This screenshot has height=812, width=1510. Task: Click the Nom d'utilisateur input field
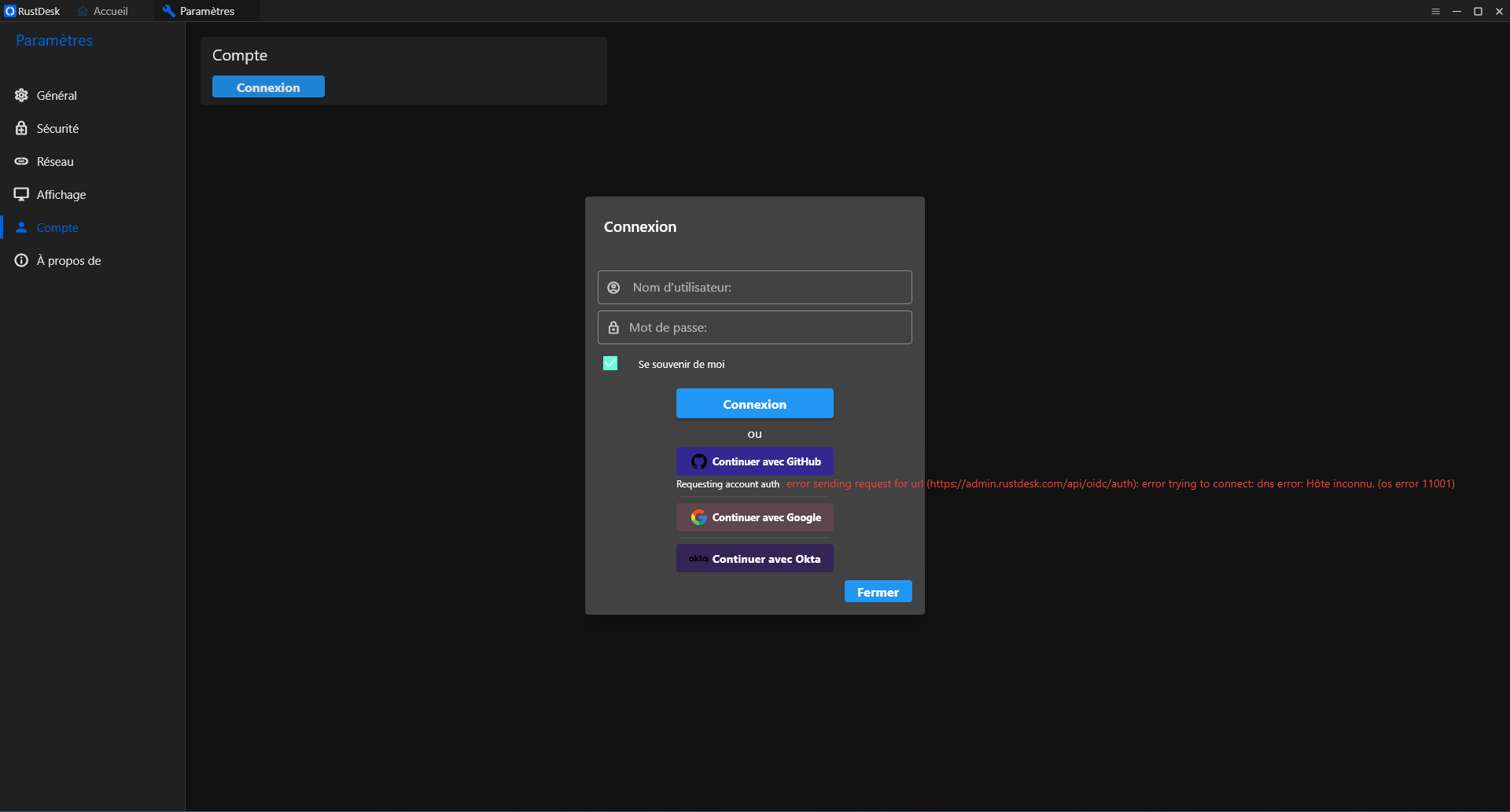pos(754,287)
